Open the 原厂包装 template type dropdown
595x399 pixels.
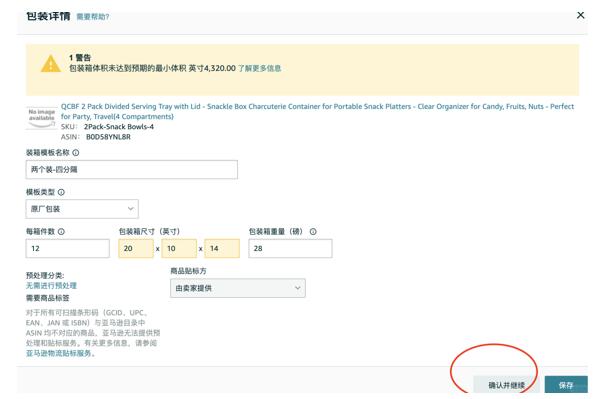pyautogui.click(x=82, y=209)
